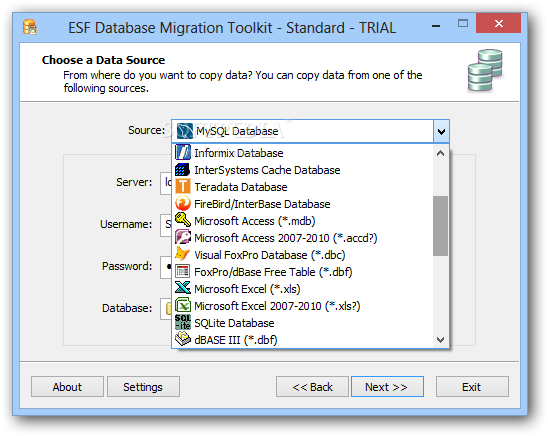Proceed with Next >> button
This screenshot has width=548, height=436.
[x=387, y=387]
